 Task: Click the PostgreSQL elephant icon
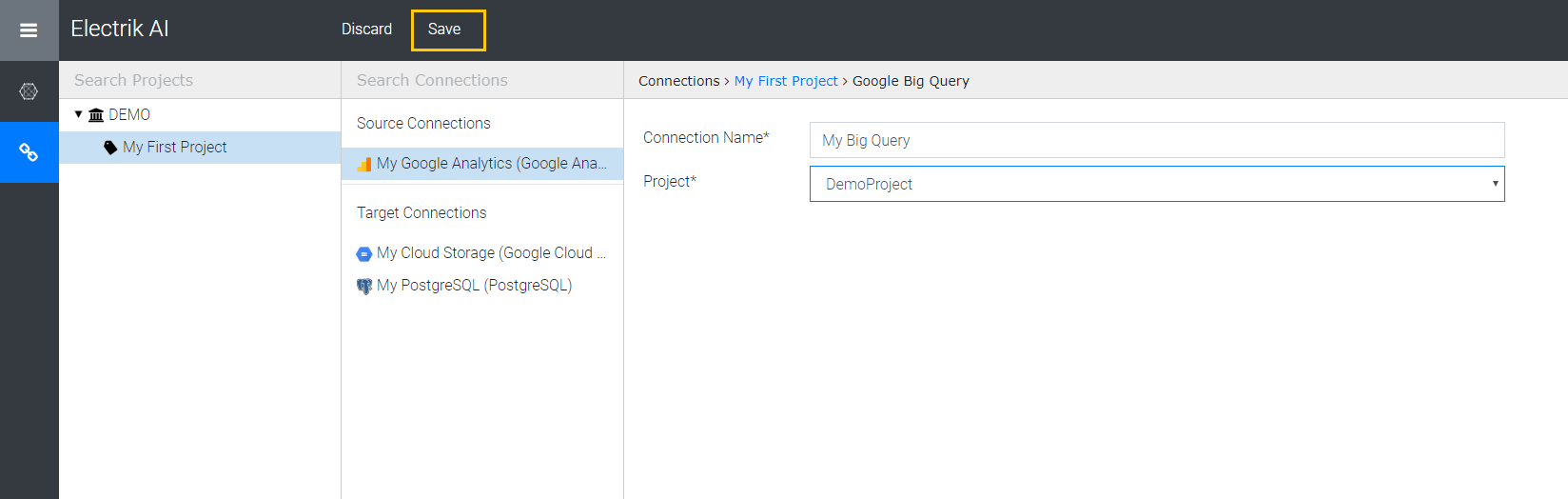point(364,286)
